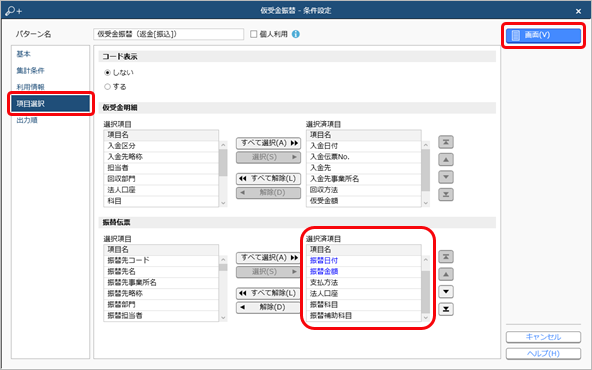Image resolution: width=592 pixels, height=370 pixels.
Task: Click the blue info icon beside 個人利用
Action: click(296, 34)
